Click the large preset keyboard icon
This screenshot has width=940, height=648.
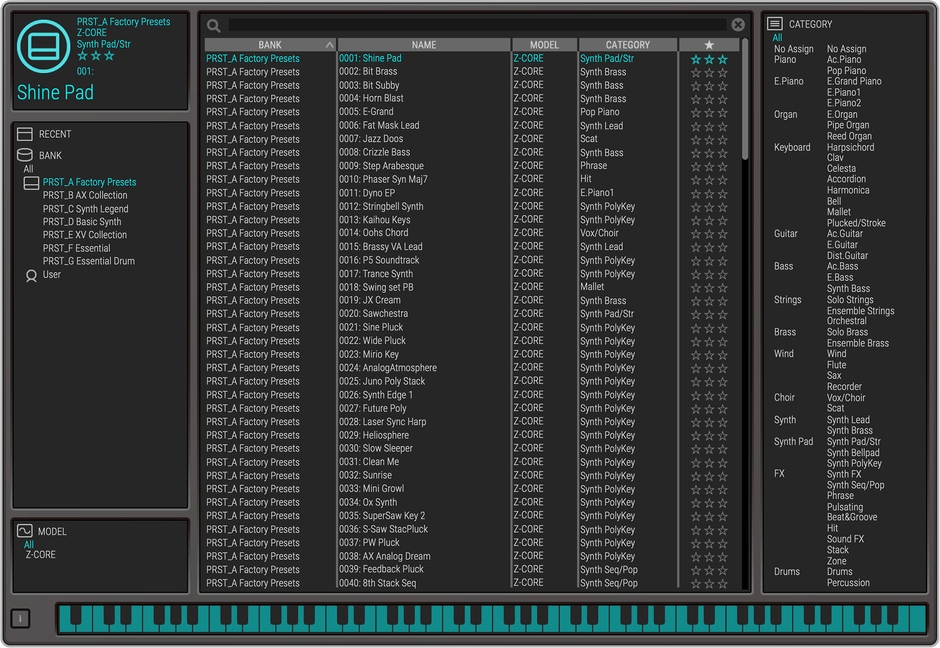[43, 47]
